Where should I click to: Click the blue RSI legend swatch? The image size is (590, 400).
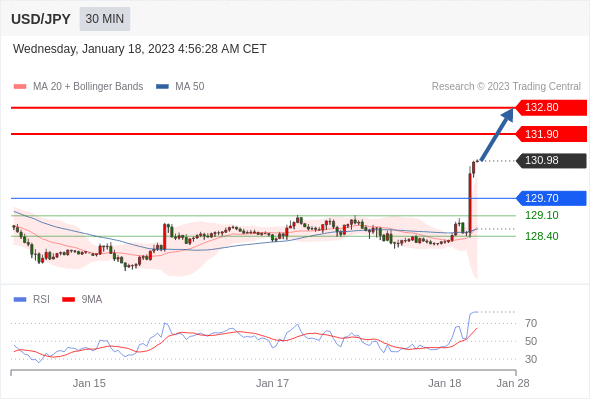pyautogui.click(x=20, y=300)
